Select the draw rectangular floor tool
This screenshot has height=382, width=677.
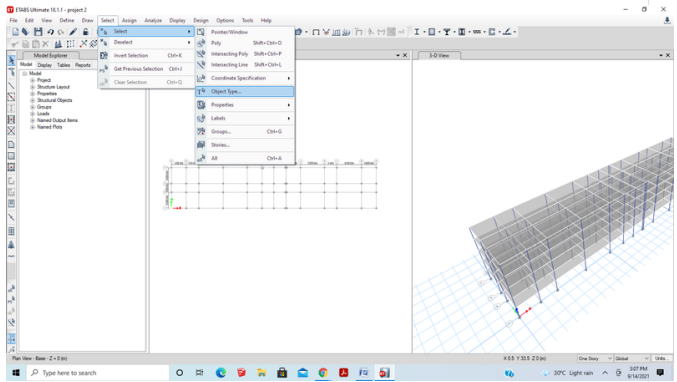[11, 156]
